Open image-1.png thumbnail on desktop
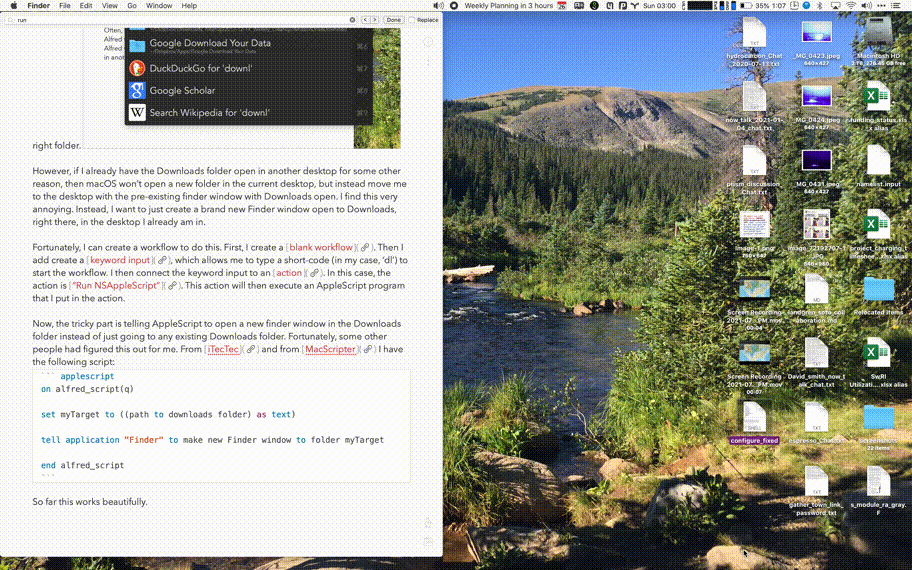Viewport: 912px width, 570px height. [754, 225]
